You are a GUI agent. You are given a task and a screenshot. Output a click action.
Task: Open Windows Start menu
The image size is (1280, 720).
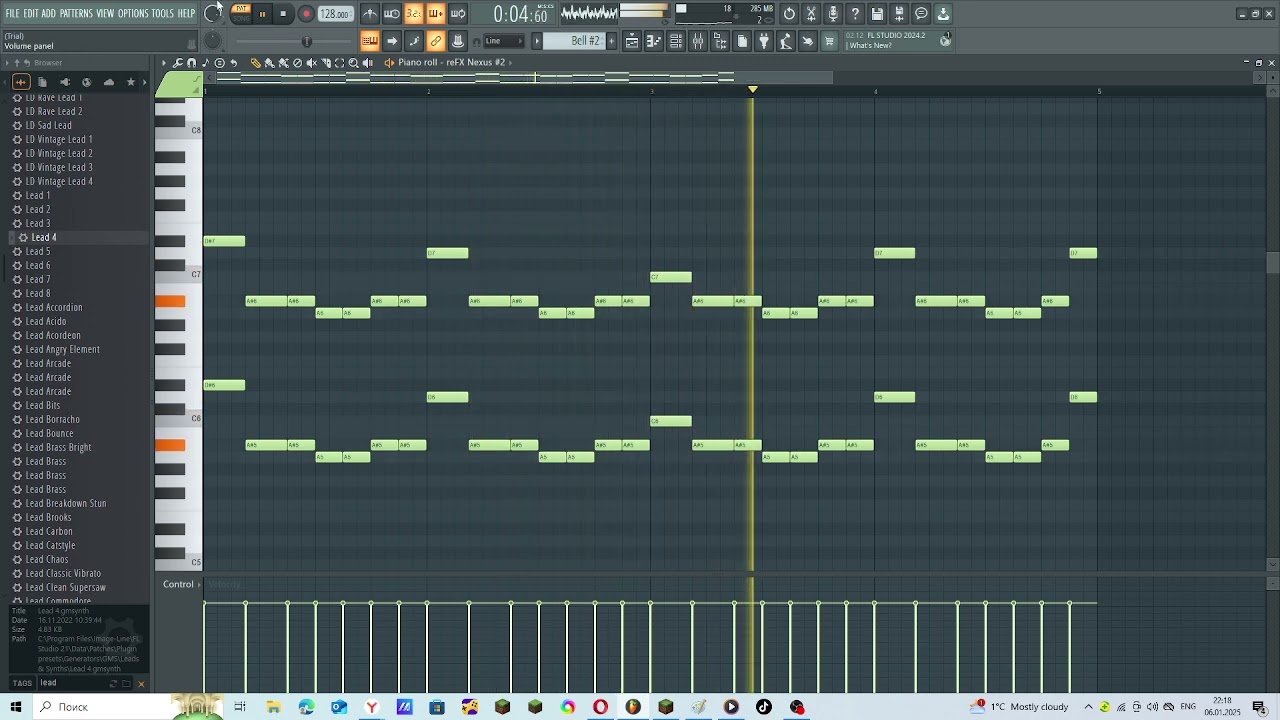16,707
